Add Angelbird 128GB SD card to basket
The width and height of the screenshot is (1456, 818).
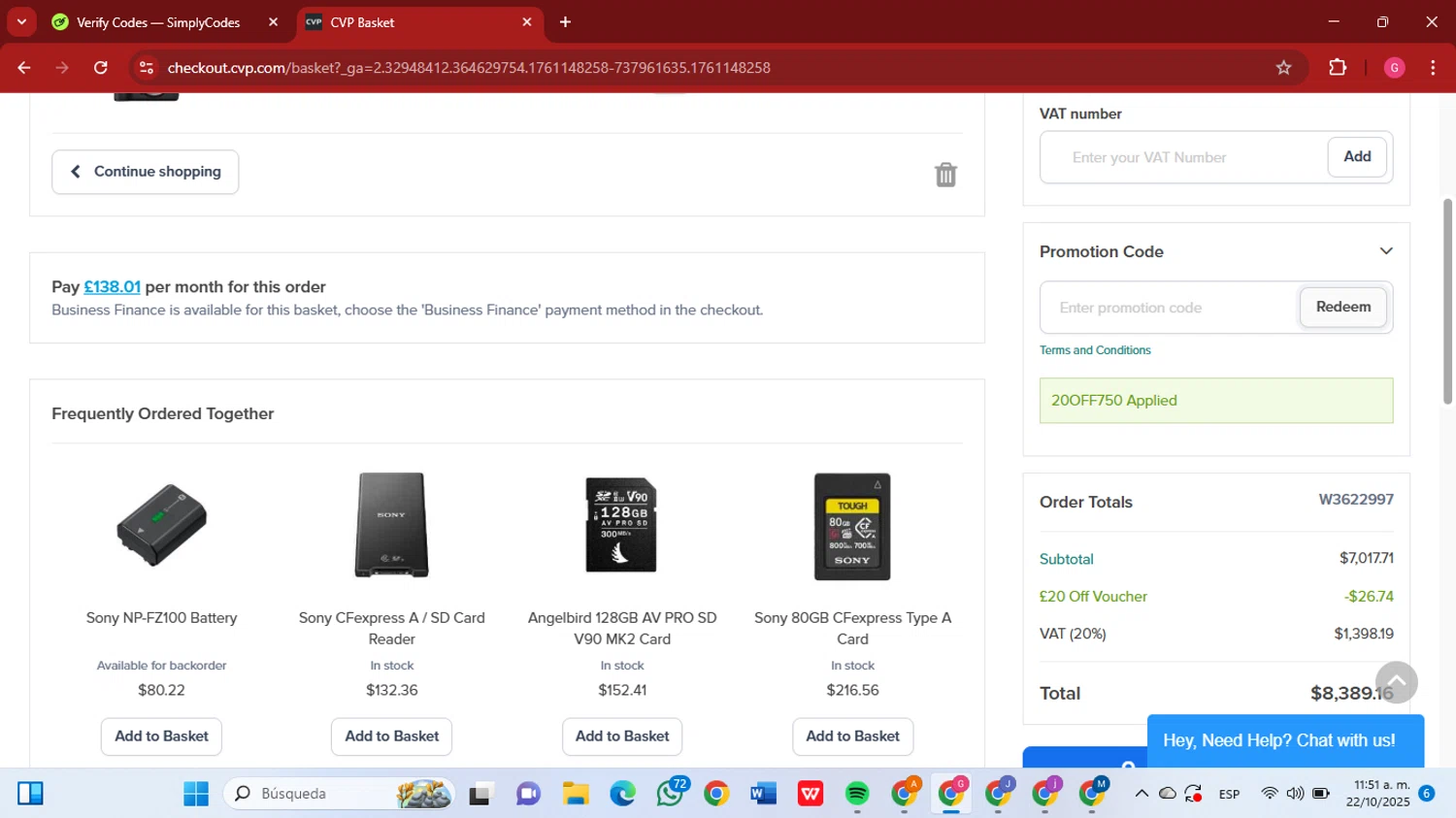tap(622, 736)
